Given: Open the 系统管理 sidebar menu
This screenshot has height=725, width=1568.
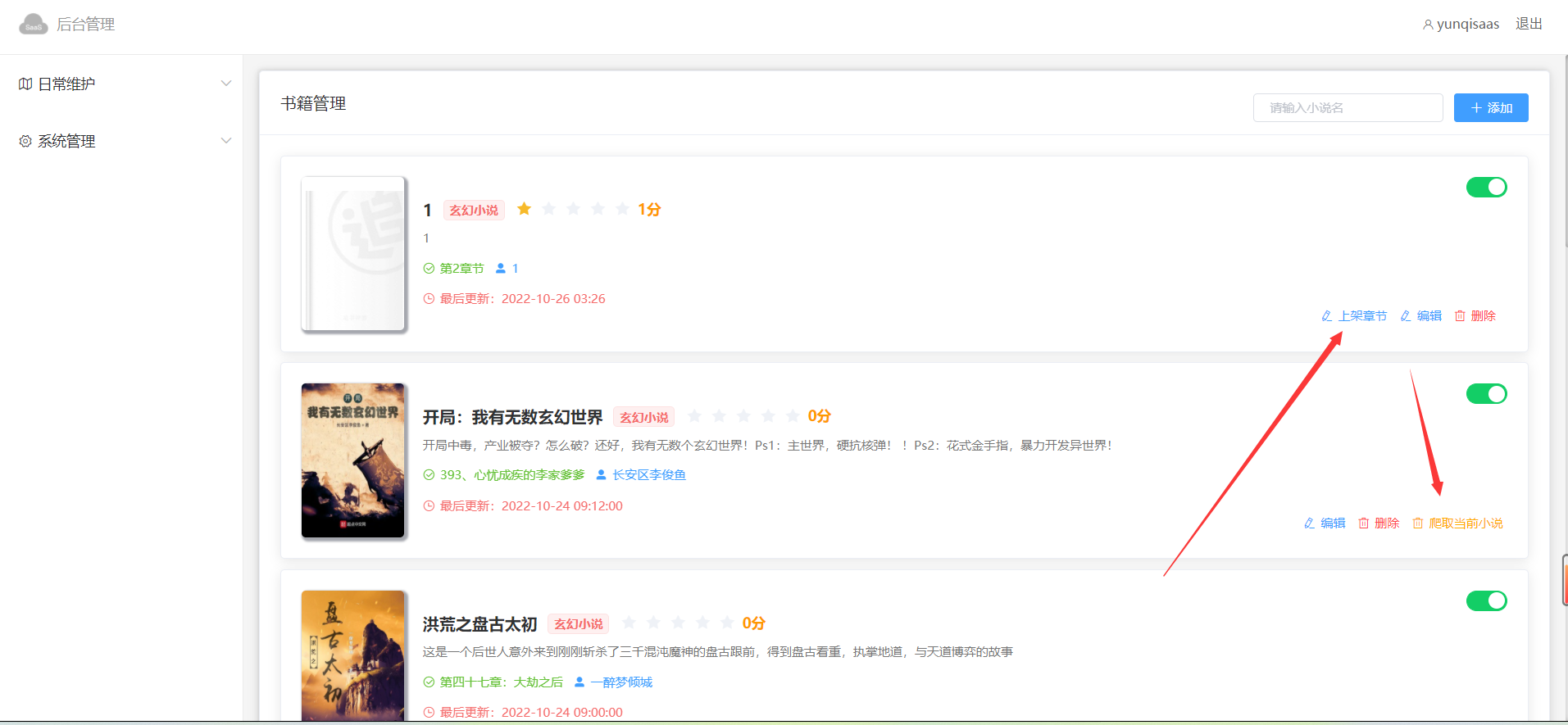Looking at the screenshot, I should pyautogui.click(x=121, y=141).
